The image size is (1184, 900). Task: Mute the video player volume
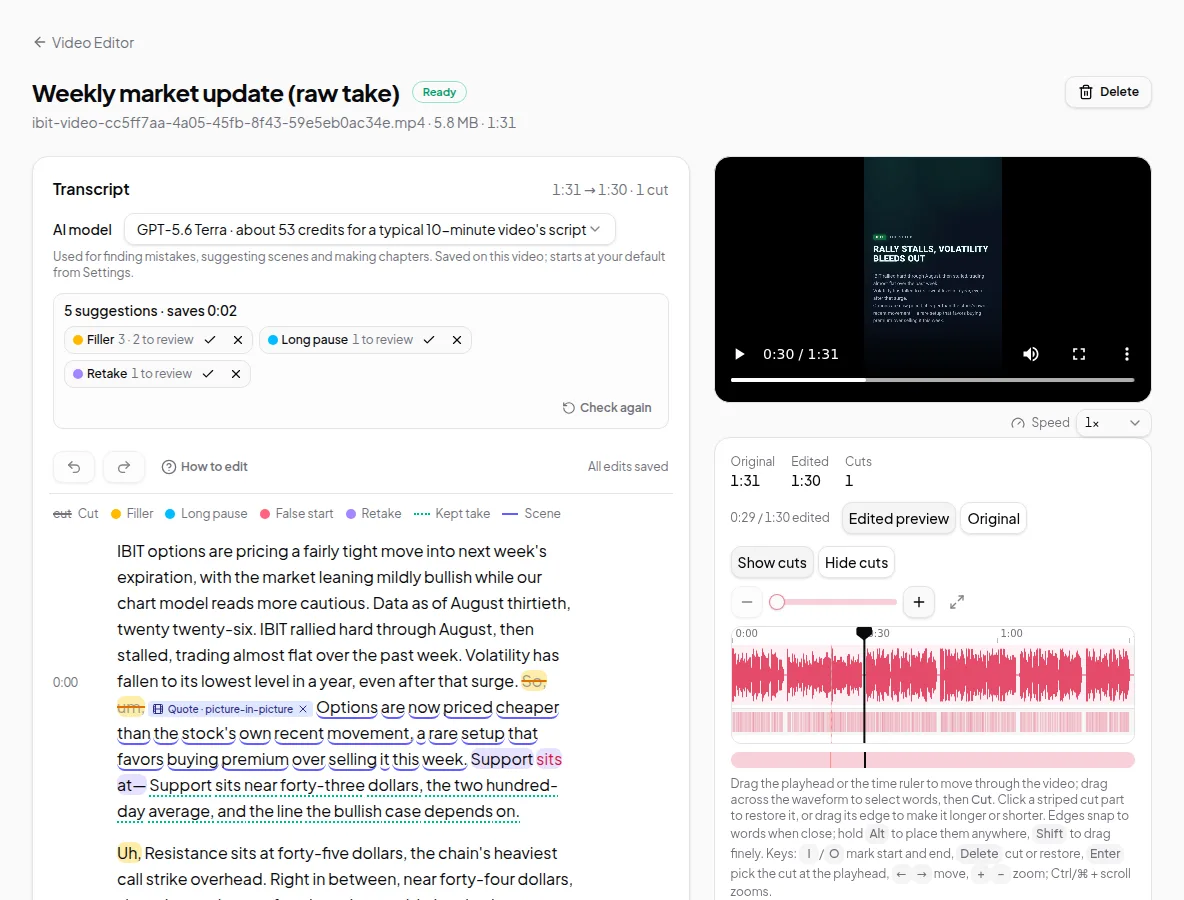pos(1031,354)
